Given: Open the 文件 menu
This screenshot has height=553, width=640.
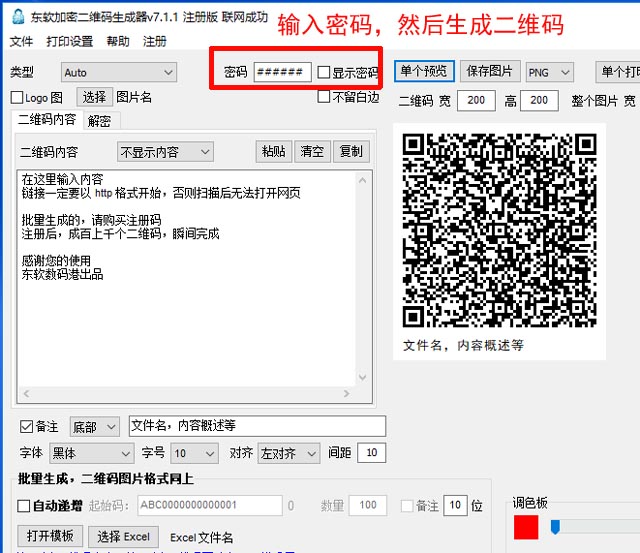Looking at the screenshot, I should click(x=21, y=41).
